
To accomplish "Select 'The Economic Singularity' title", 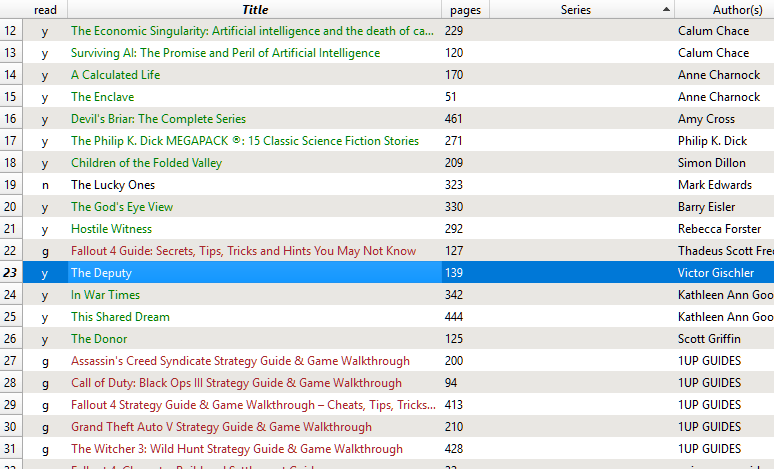I will tap(252, 31).
